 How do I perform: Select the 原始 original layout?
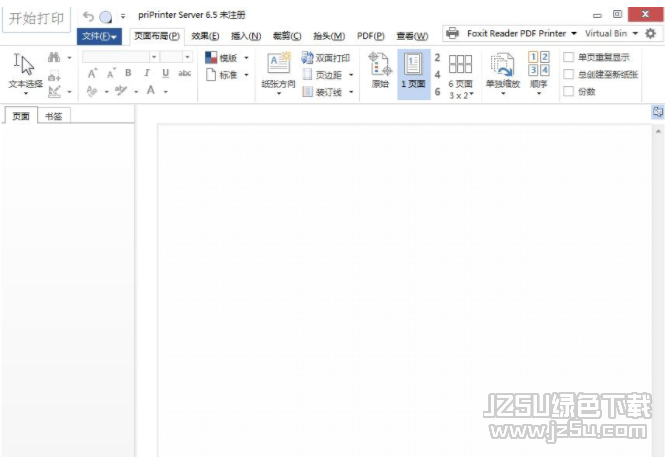[380, 70]
